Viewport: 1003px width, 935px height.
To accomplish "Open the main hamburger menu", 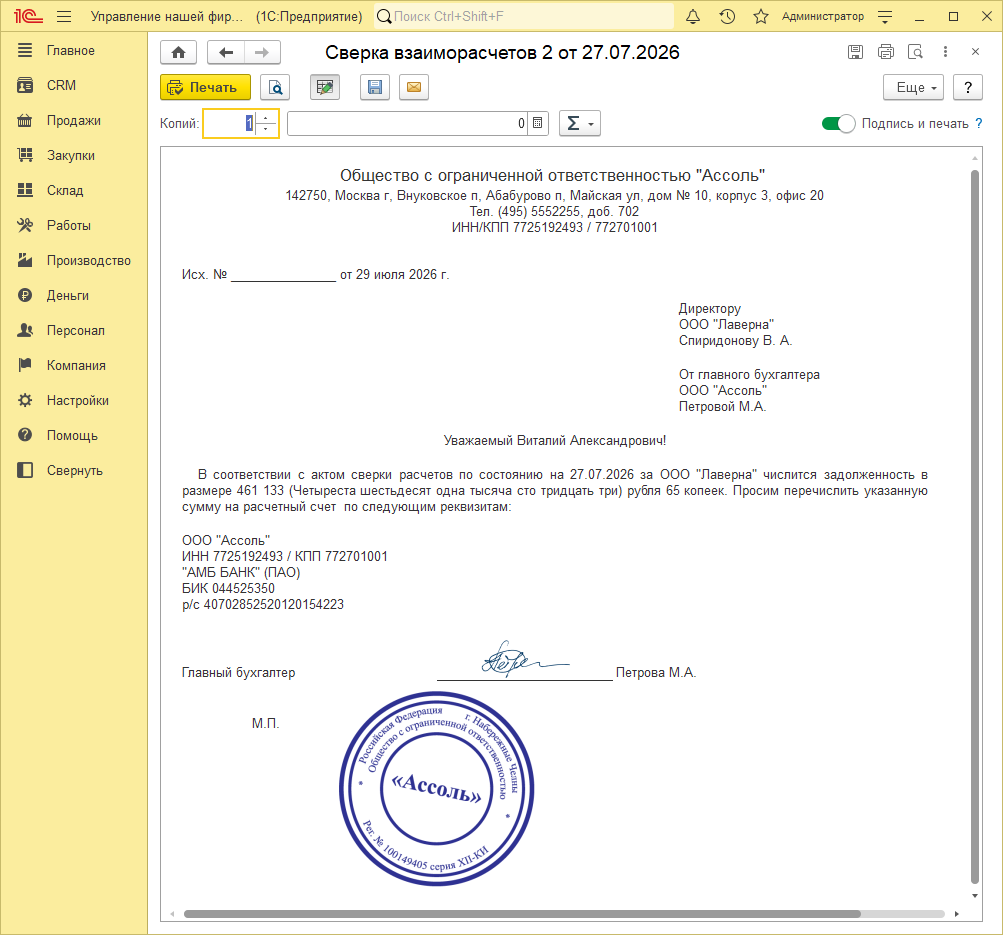I will 64,17.
